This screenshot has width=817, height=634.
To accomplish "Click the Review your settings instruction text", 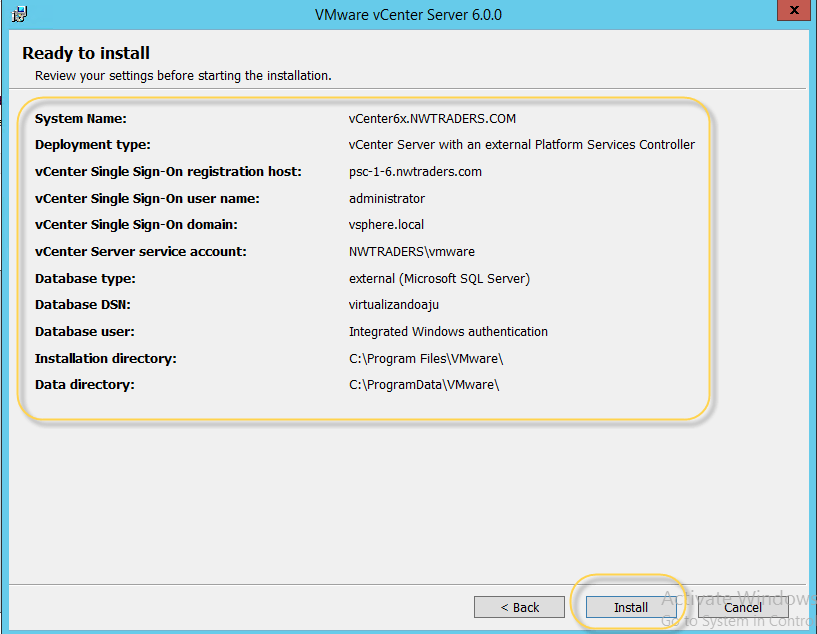I will pos(183,75).
